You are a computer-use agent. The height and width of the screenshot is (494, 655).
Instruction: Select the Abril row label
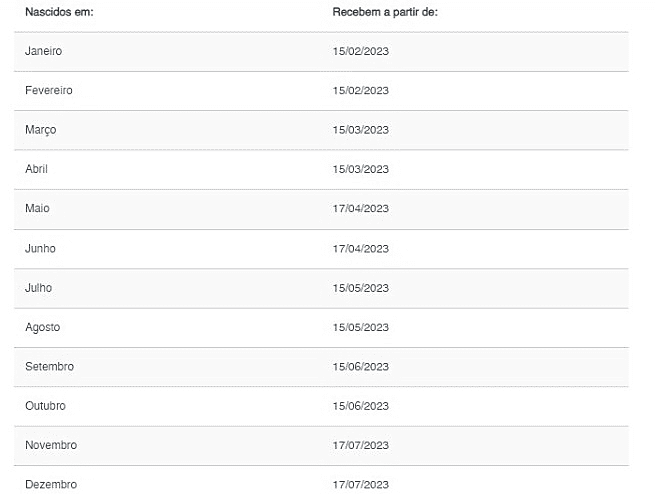tap(36, 169)
